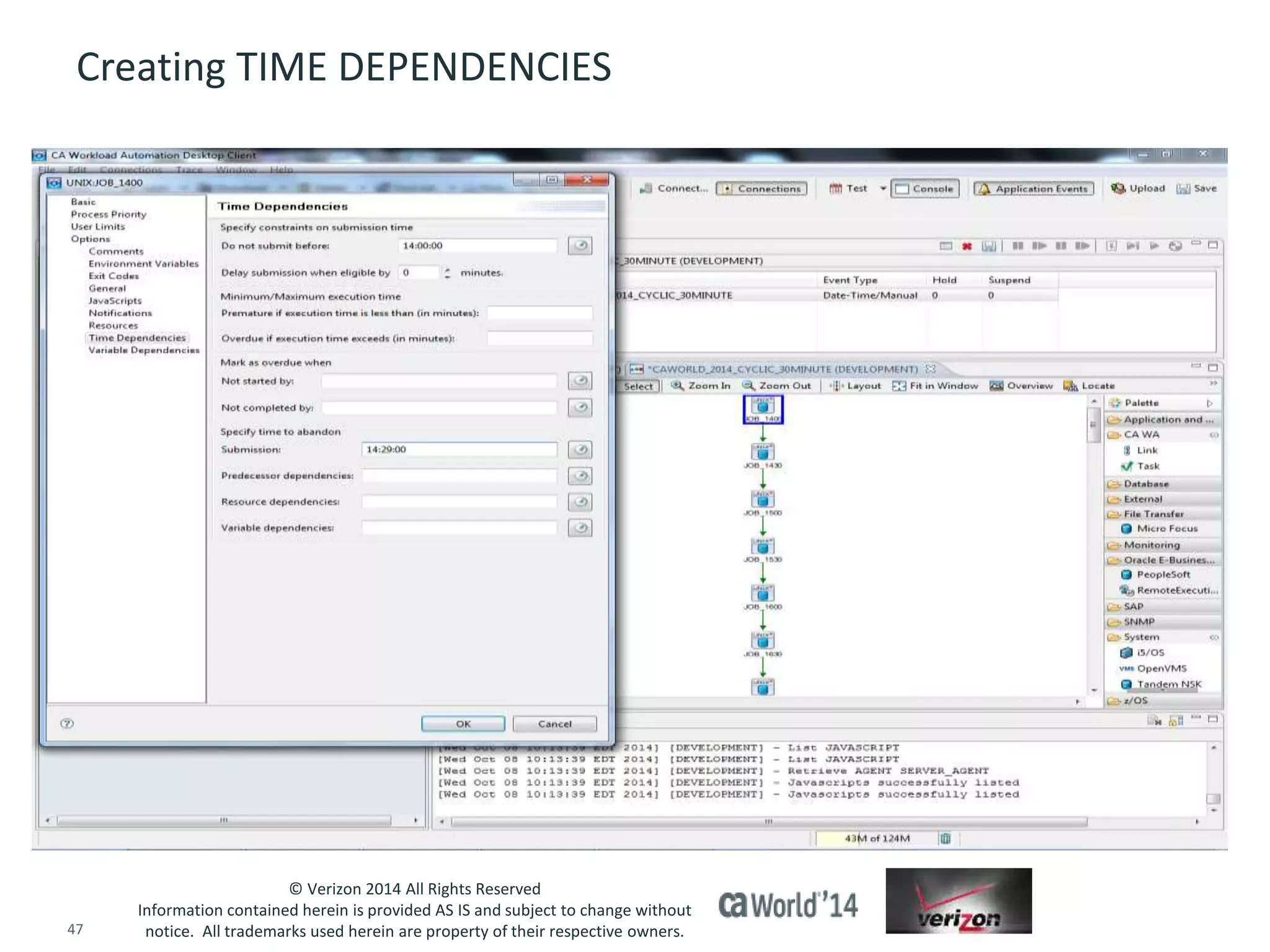Adjust delay submission minutes spinner
This screenshot has height=952, width=1270.
click(x=447, y=273)
